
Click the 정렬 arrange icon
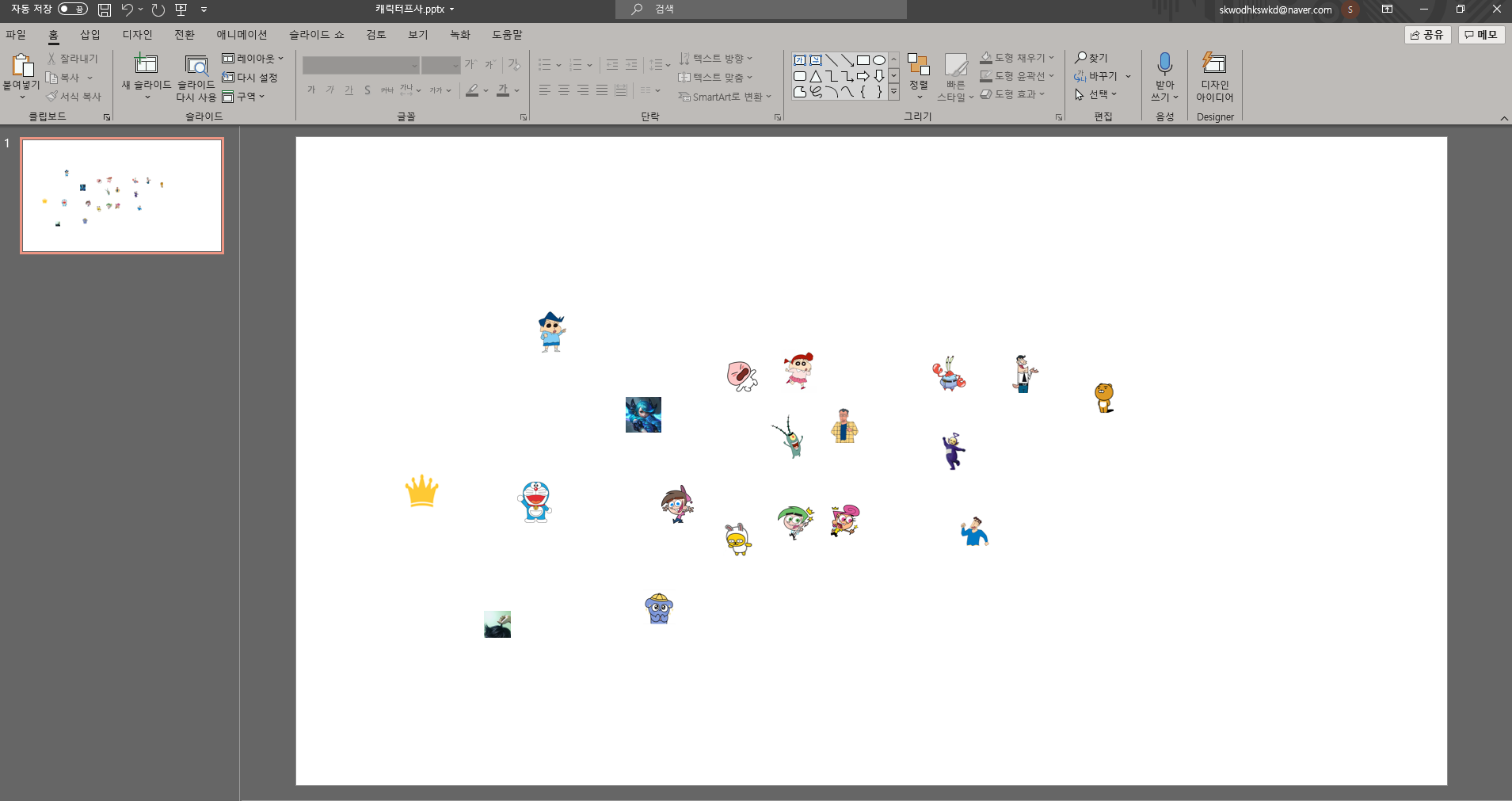point(918,65)
